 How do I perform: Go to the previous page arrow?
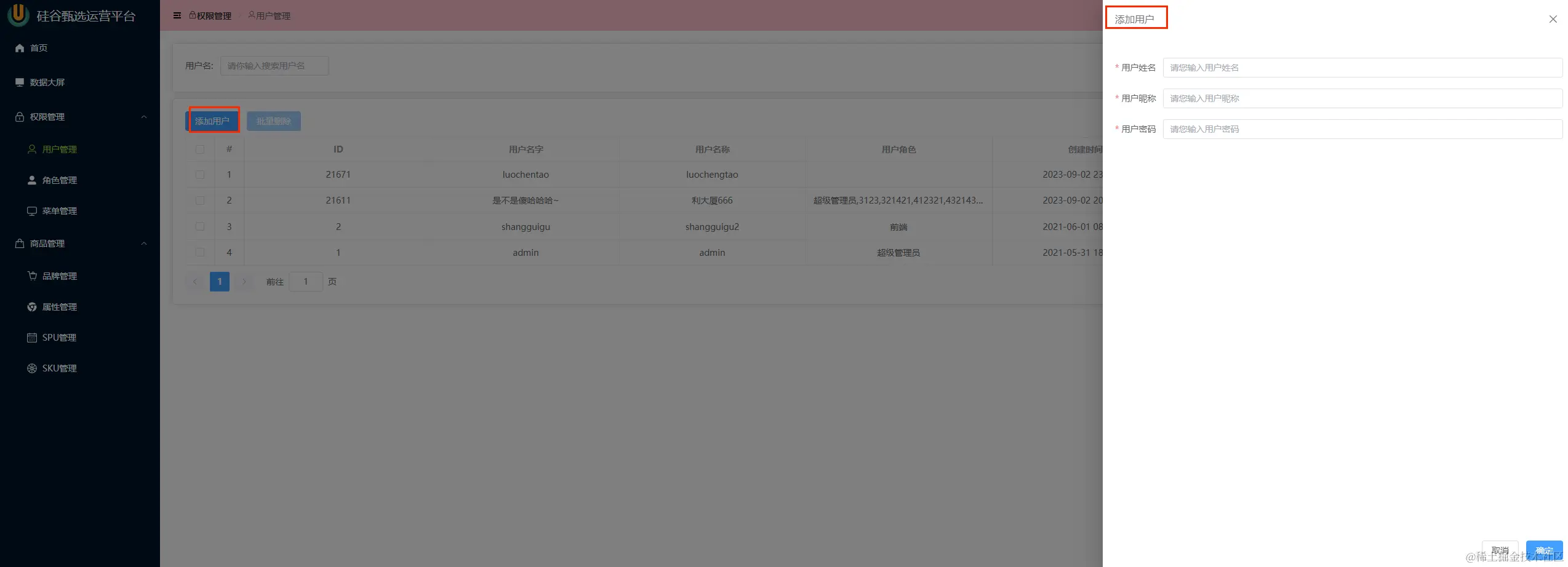(x=195, y=281)
